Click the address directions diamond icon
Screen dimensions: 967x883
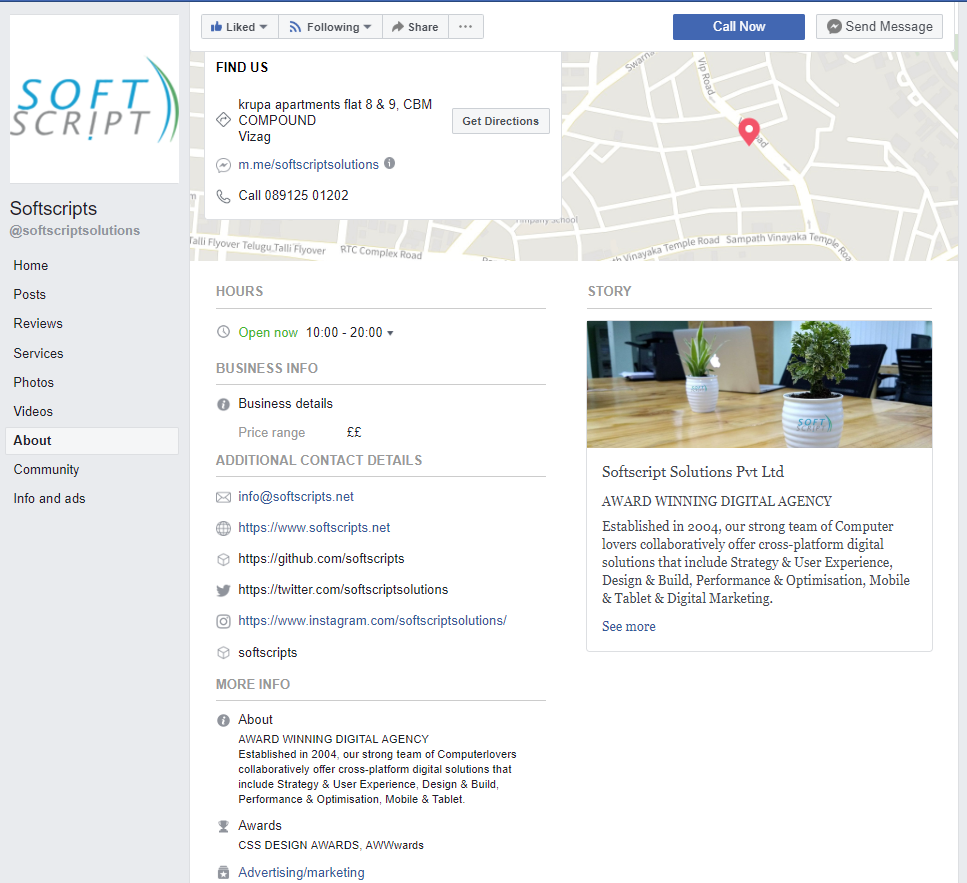223,120
